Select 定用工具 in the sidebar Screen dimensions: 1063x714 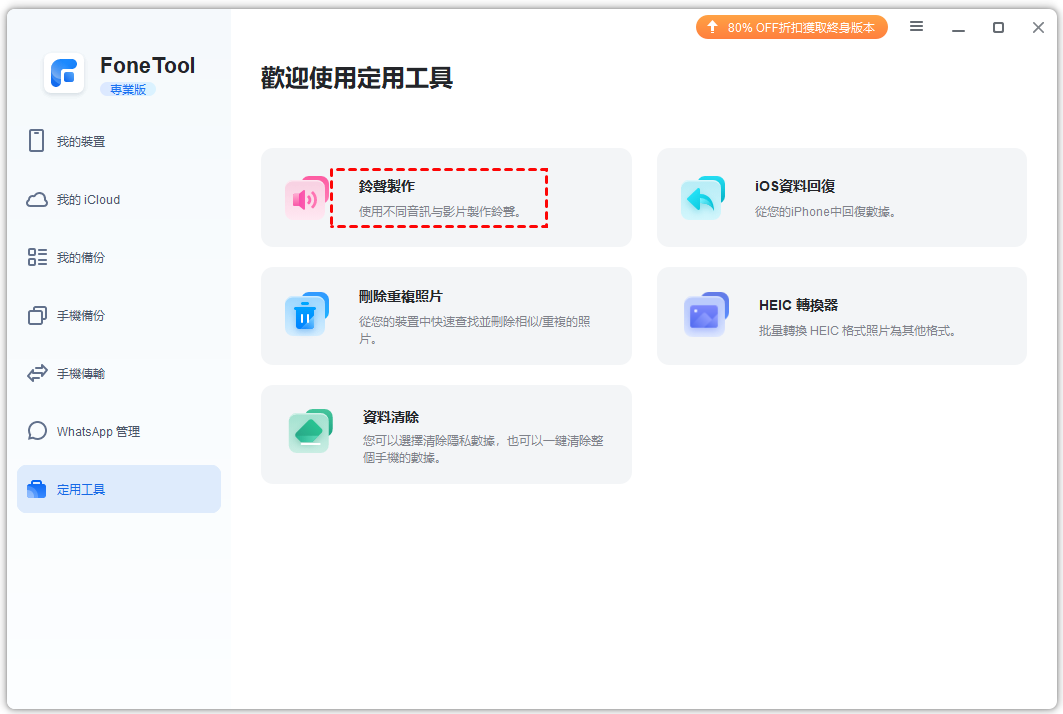coord(118,489)
